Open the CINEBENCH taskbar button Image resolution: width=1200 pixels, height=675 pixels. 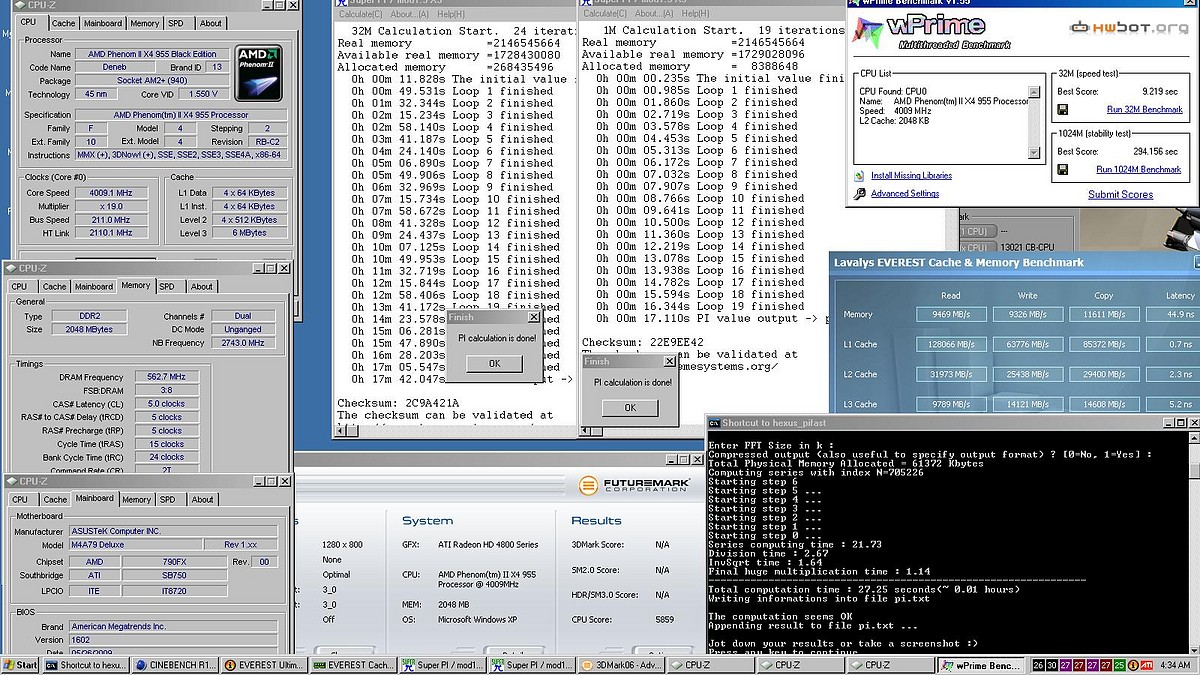[x=176, y=665]
